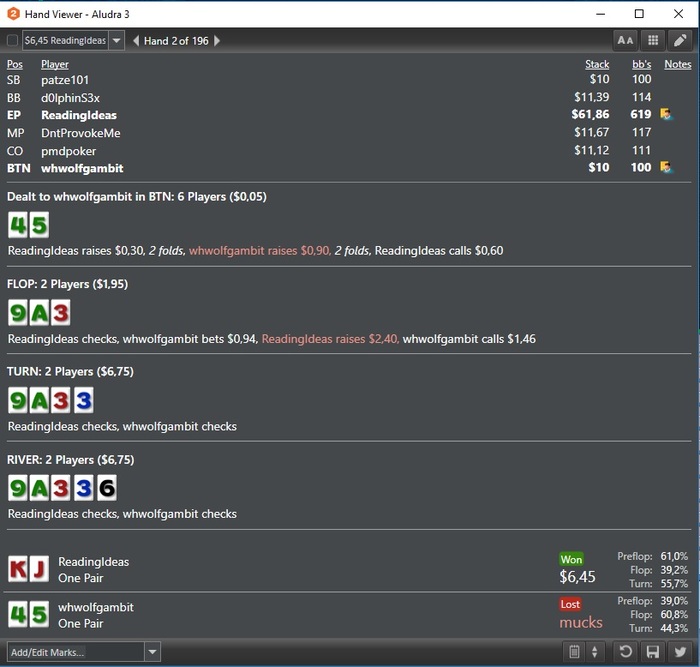Screen dimensions: 700x667
Task: Click the TURN: 2 Players header
Action: (70, 371)
